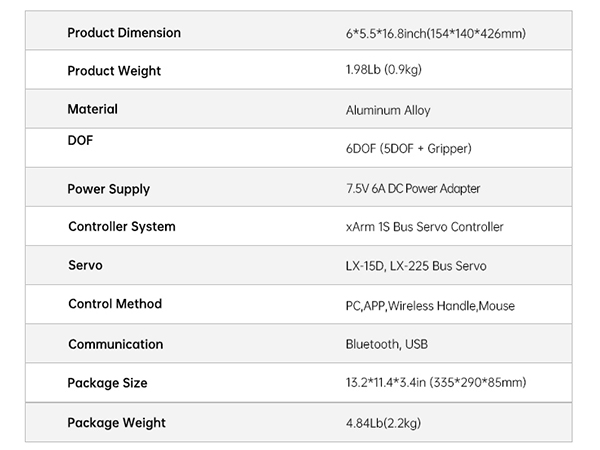This screenshot has height=450, width=600.
Task: Click the Servo row label
Action: [x=85, y=265]
